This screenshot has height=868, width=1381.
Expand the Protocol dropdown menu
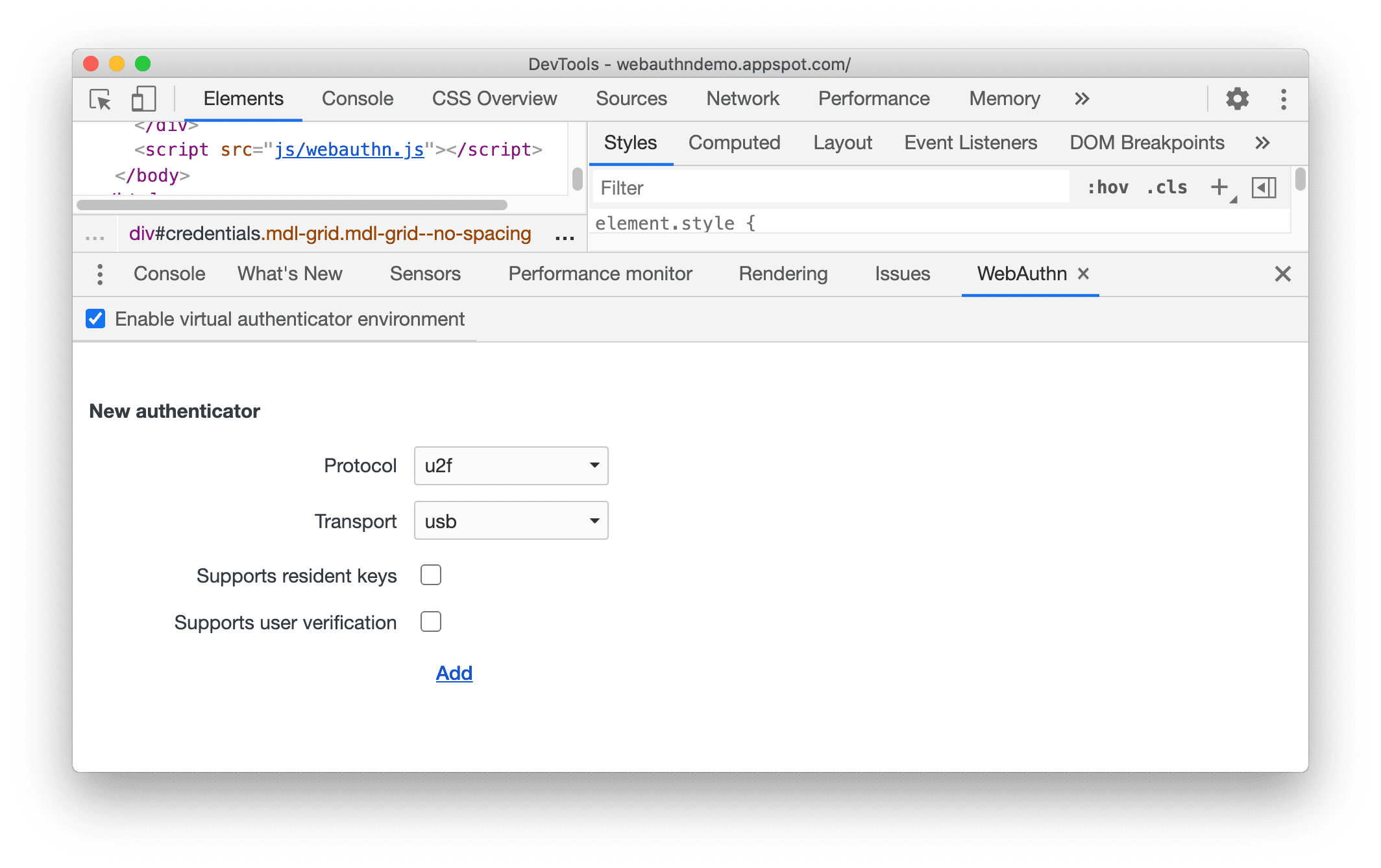[509, 464]
